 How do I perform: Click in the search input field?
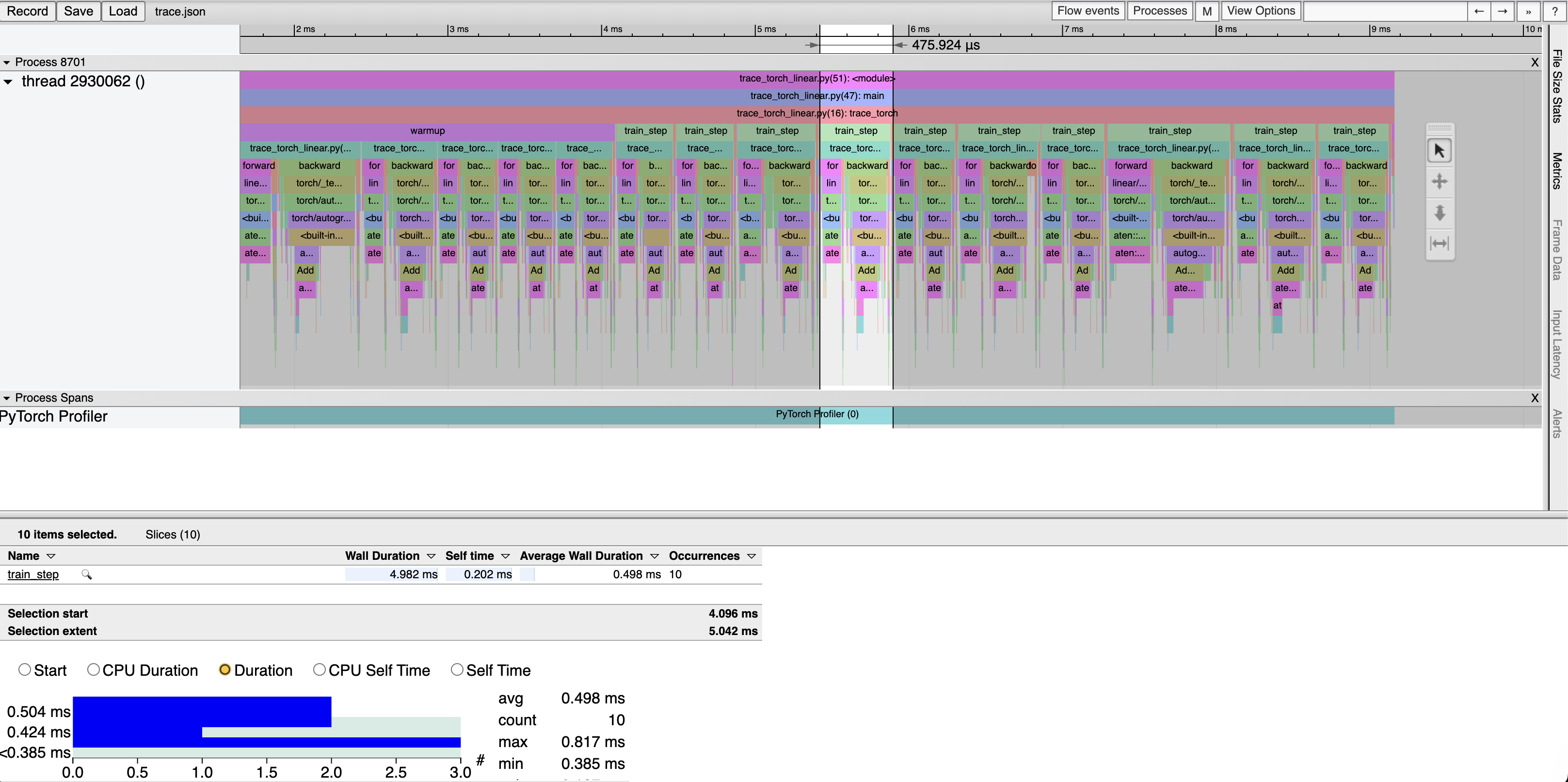[x=1384, y=11]
